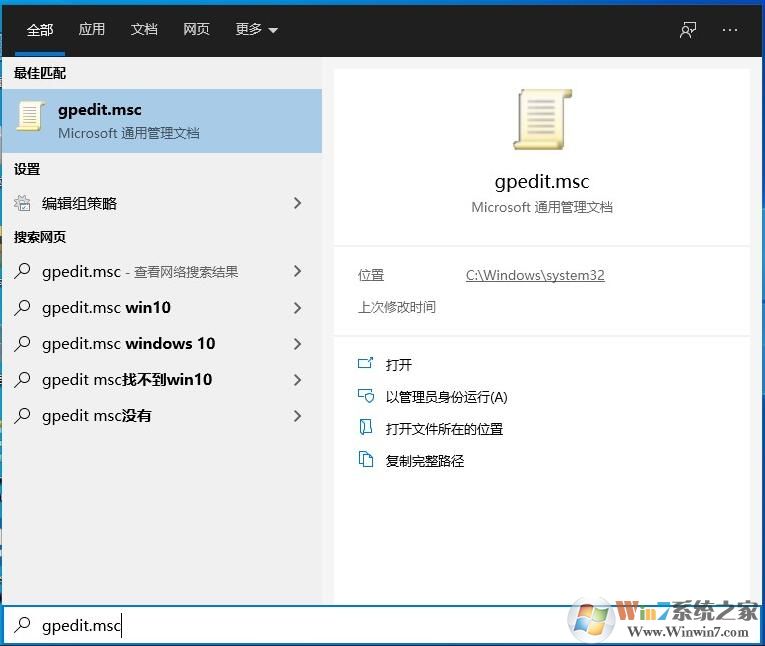The width and height of the screenshot is (765, 646).
Task: Click the search icon beside gpedit msc没有
Action: coord(22,416)
